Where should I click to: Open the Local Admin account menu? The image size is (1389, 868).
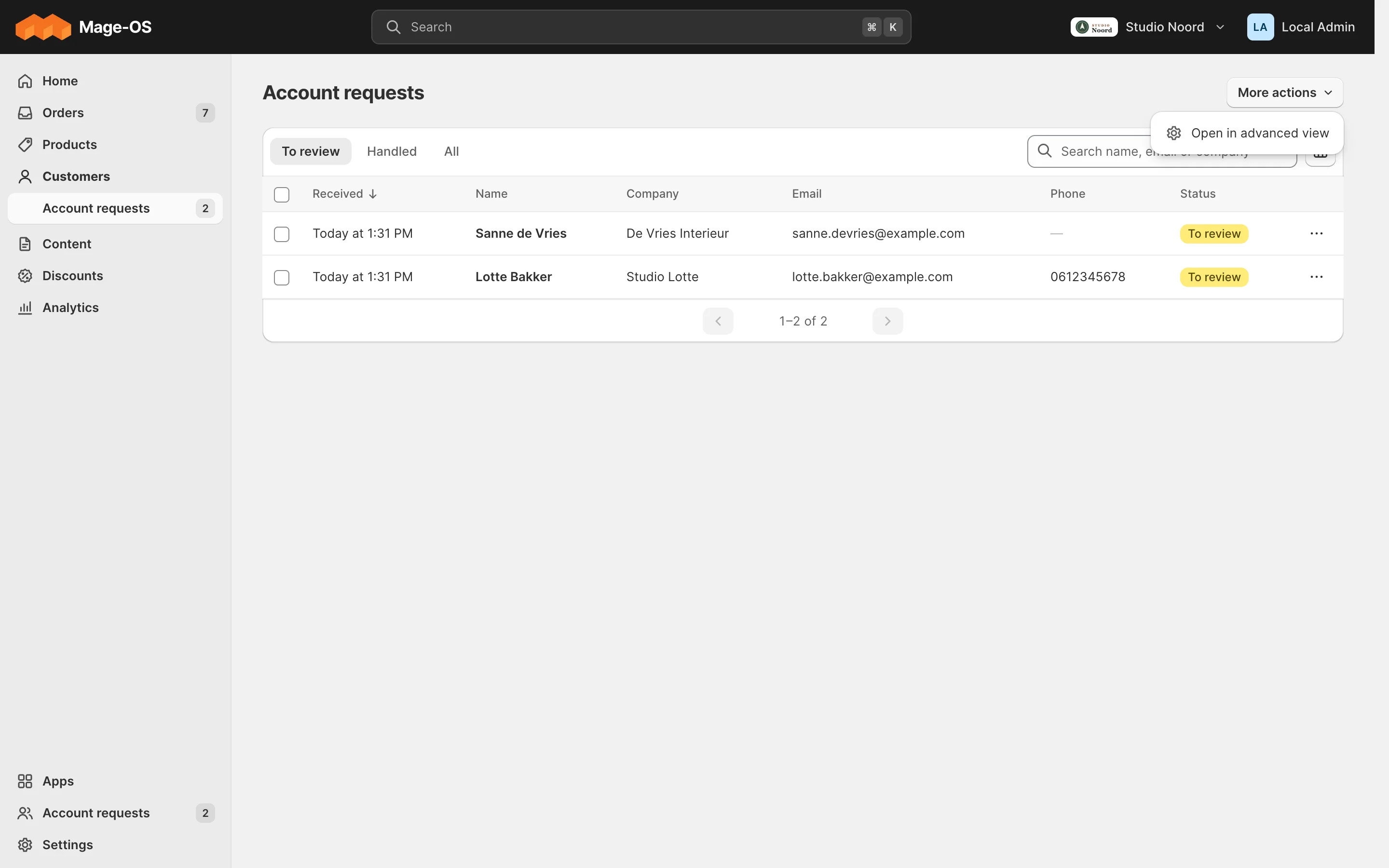[x=1301, y=27]
